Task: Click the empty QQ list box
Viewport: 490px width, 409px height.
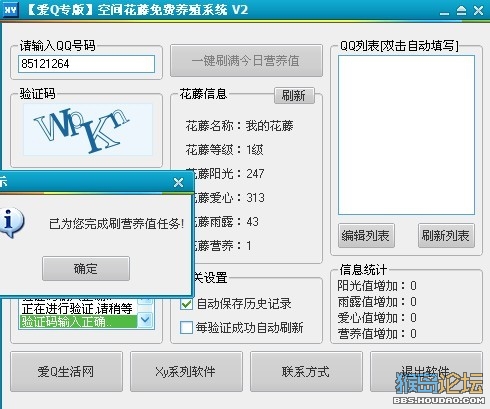Action: point(406,135)
